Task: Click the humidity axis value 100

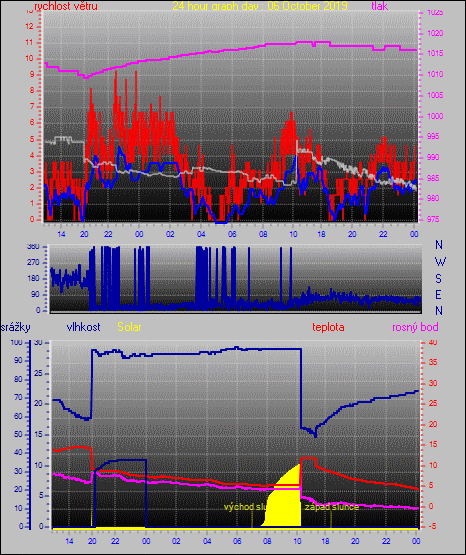Action: point(16,342)
